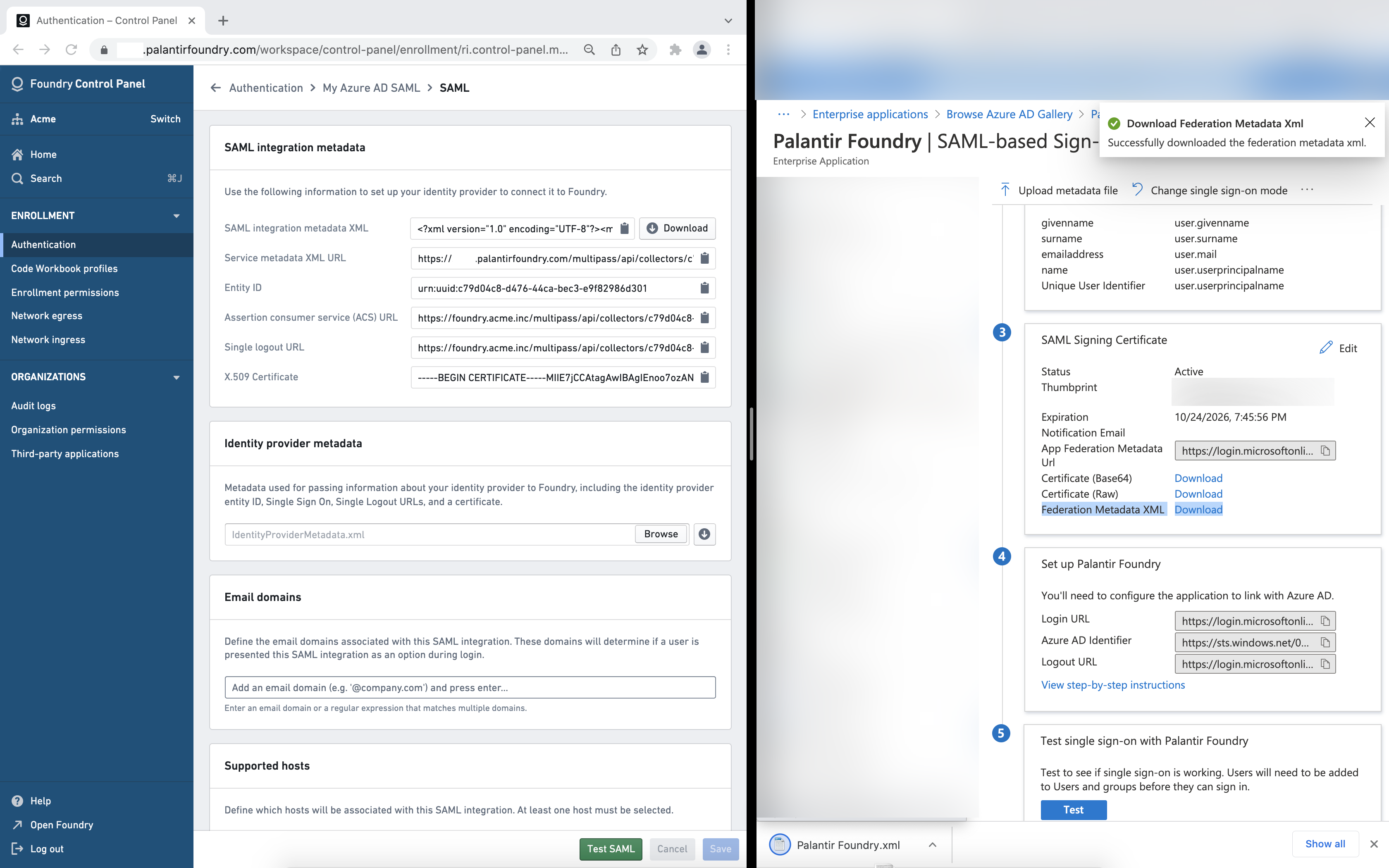Copy the Service metadata XML URL
The height and width of the screenshot is (868, 1389).
[x=705, y=258]
